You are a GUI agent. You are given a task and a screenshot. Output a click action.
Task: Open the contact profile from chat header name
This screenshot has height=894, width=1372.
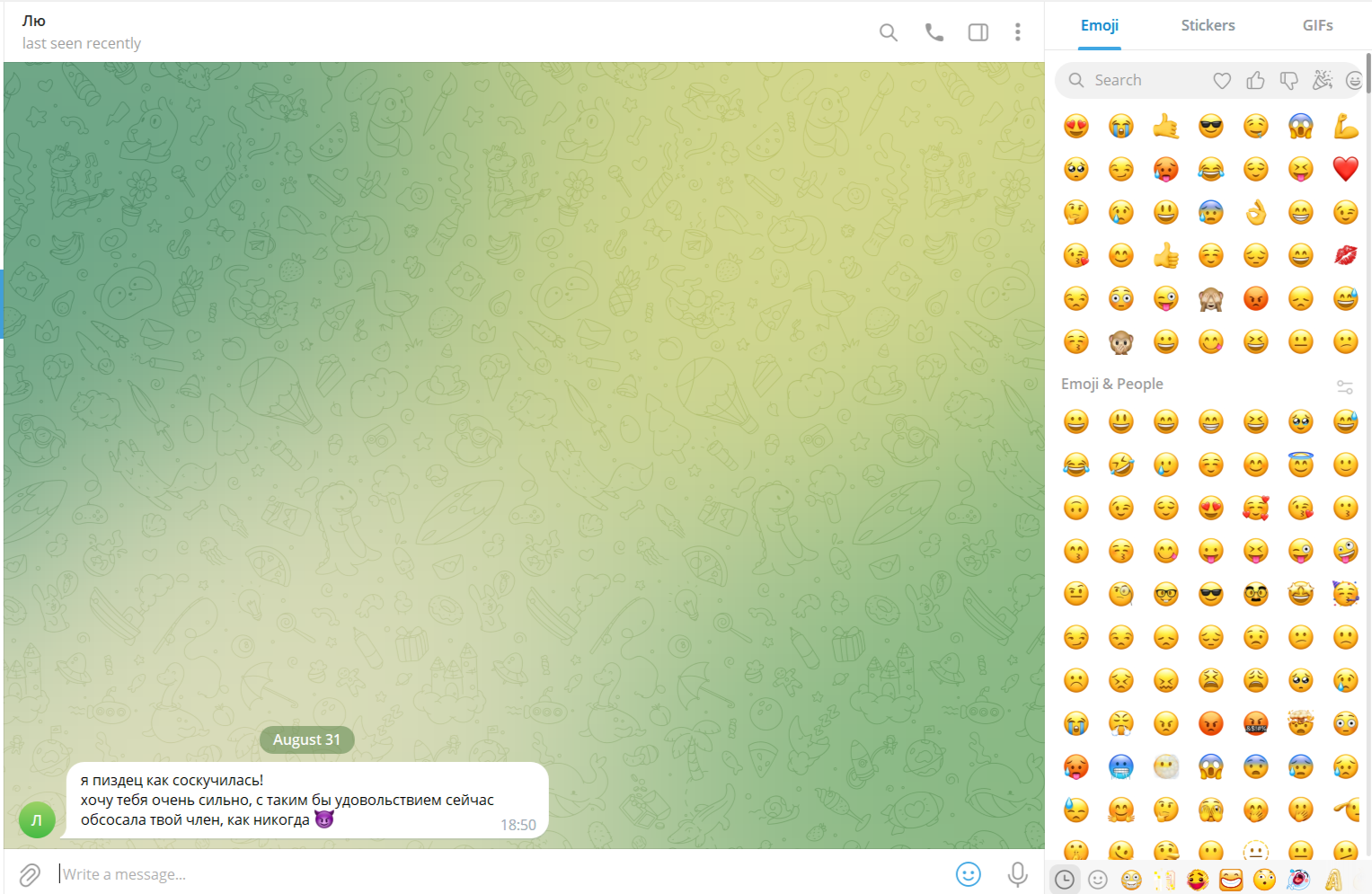point(34,21)
